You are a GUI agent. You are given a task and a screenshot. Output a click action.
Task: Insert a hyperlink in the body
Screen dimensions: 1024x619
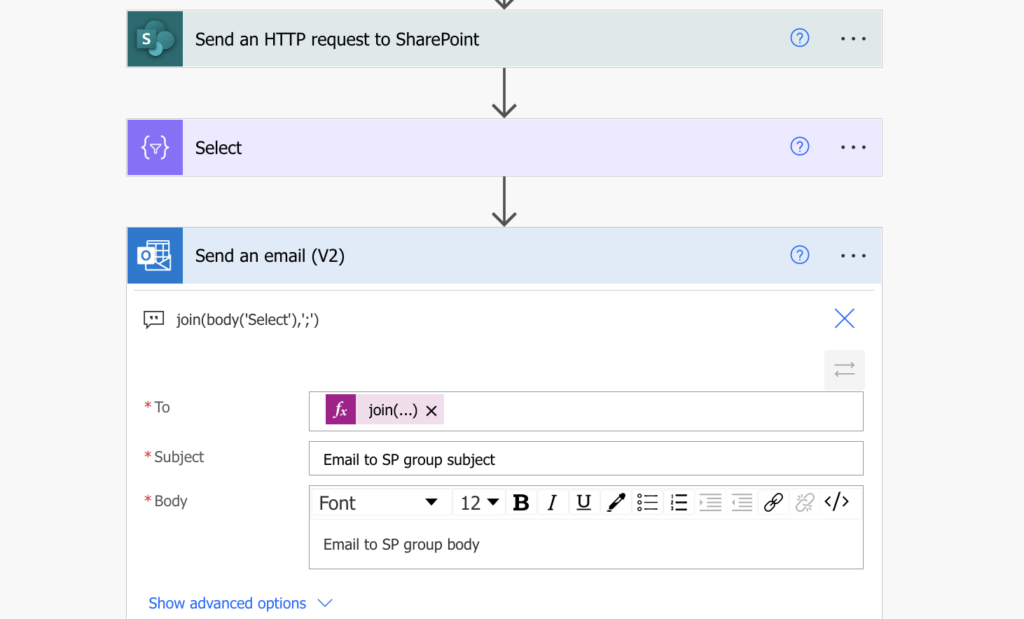[773, 502]
